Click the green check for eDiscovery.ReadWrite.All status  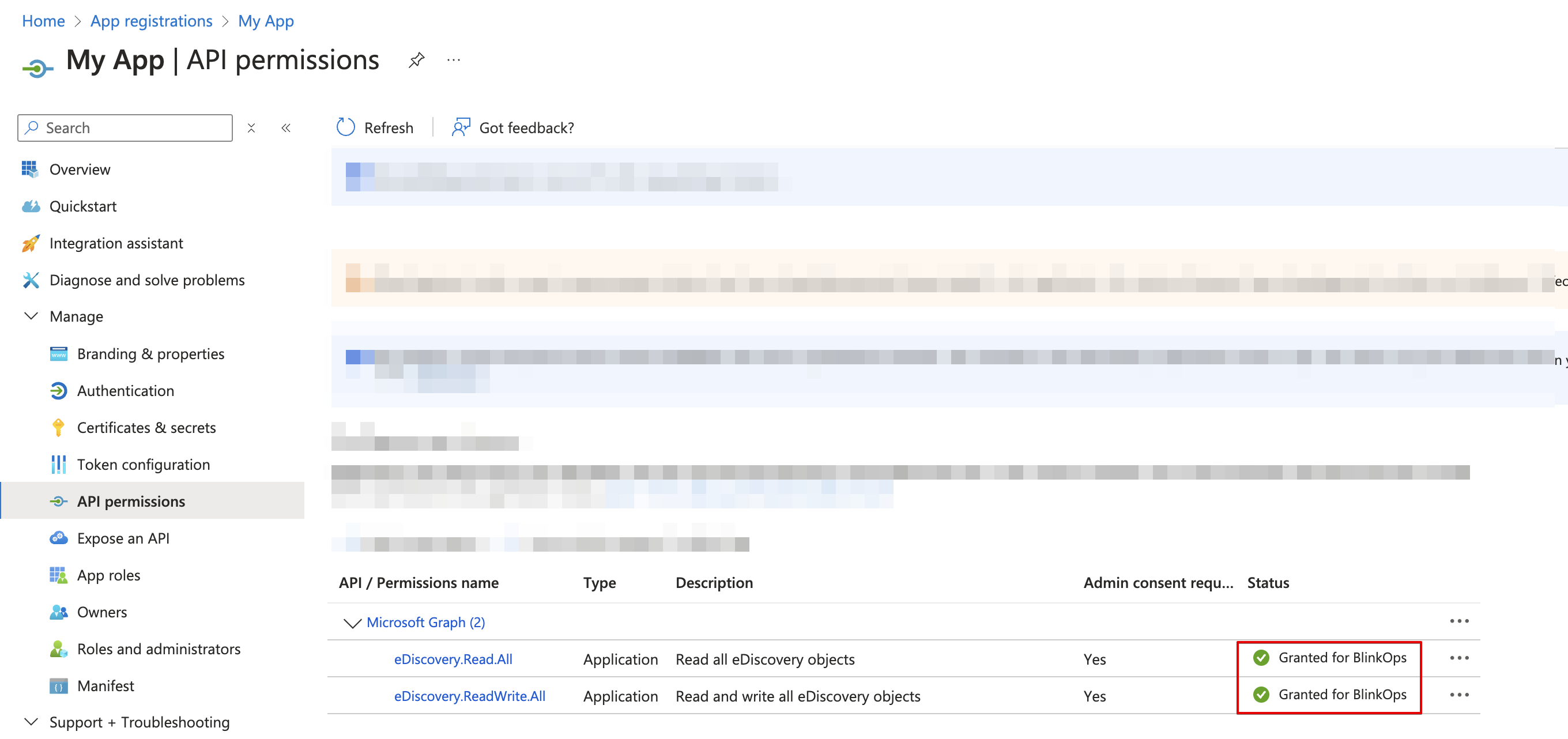(x=1261, y=695)
